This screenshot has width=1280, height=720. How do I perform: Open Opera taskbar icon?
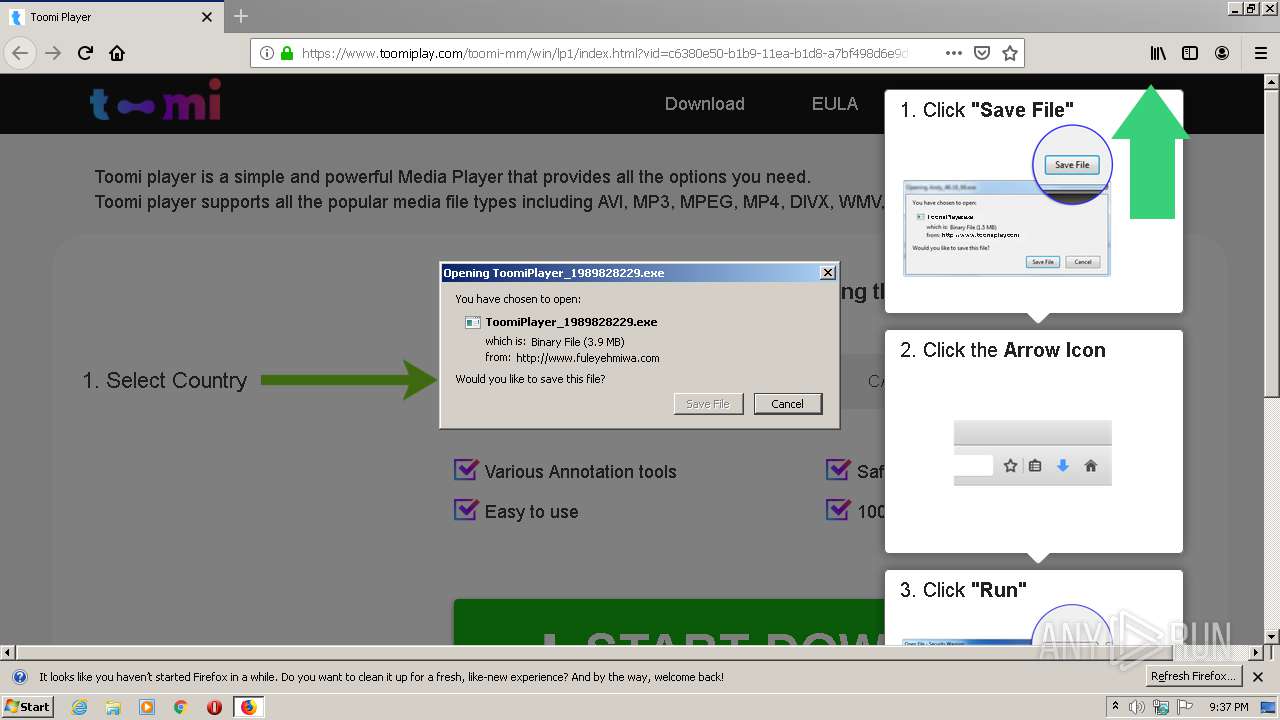[214, 707]
